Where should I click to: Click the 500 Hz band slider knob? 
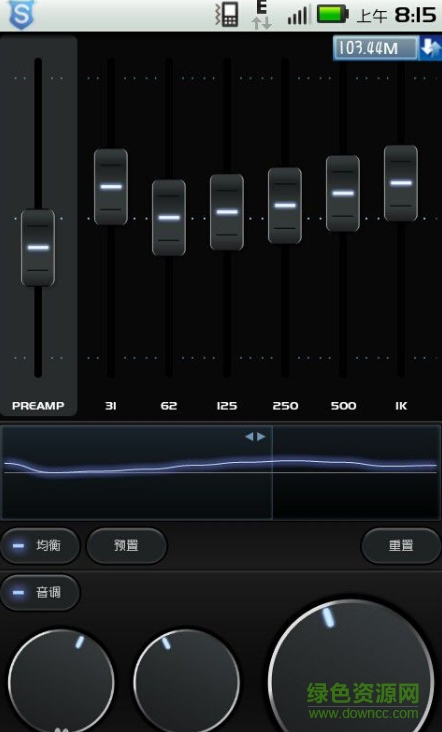tap(343, 193)
